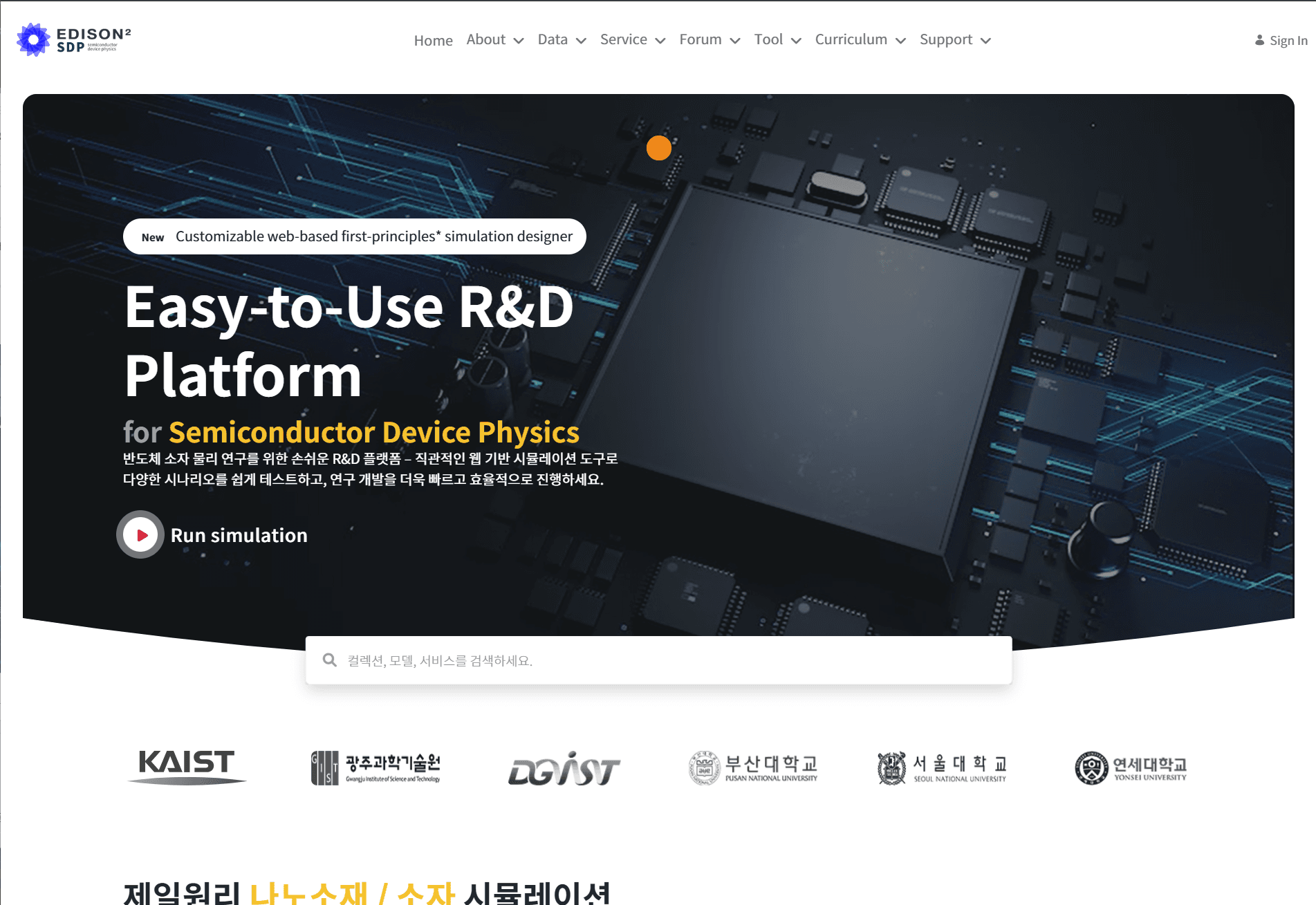
Task: Open the About menu
Action: (485, 39)
